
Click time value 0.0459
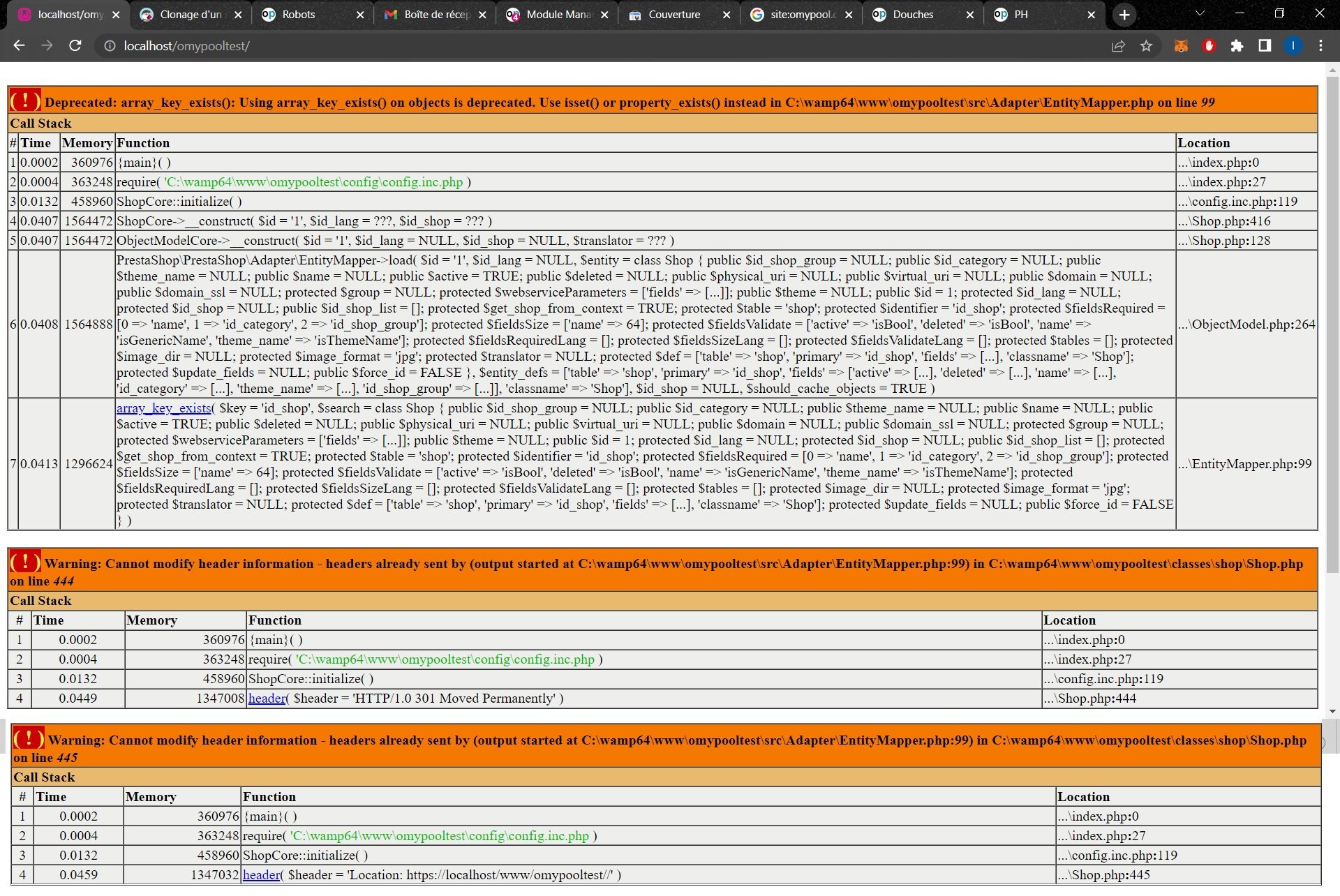(79, 875)
